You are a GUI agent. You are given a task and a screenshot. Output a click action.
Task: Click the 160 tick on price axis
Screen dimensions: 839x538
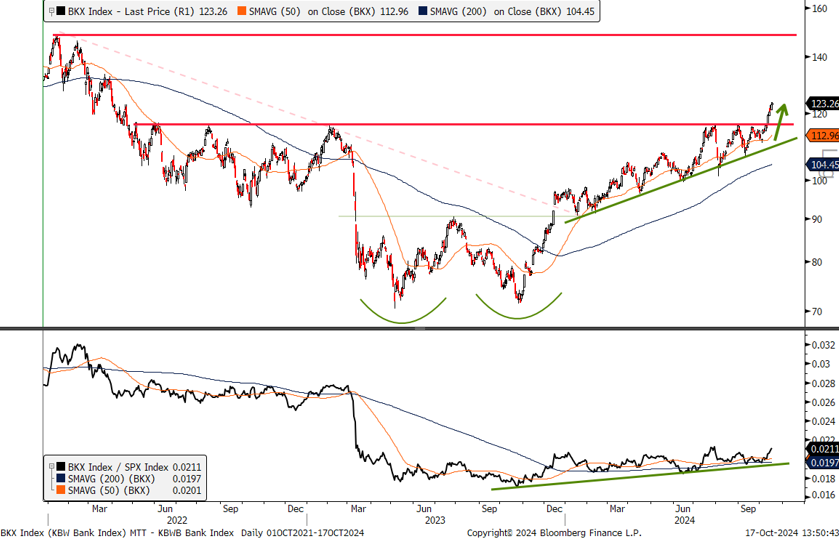pyautogui.click(x=819, y=9)
